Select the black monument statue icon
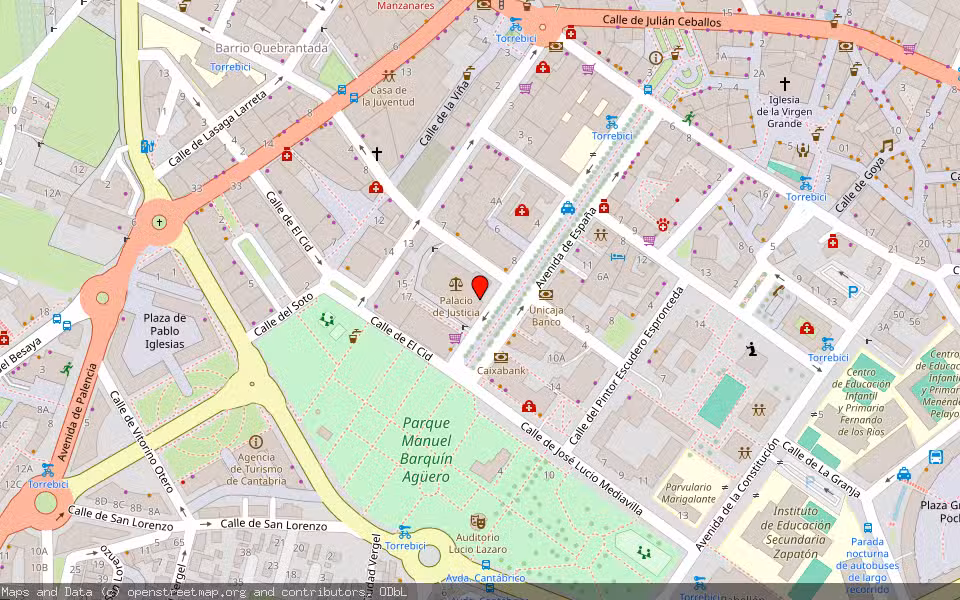 [751, 350]
